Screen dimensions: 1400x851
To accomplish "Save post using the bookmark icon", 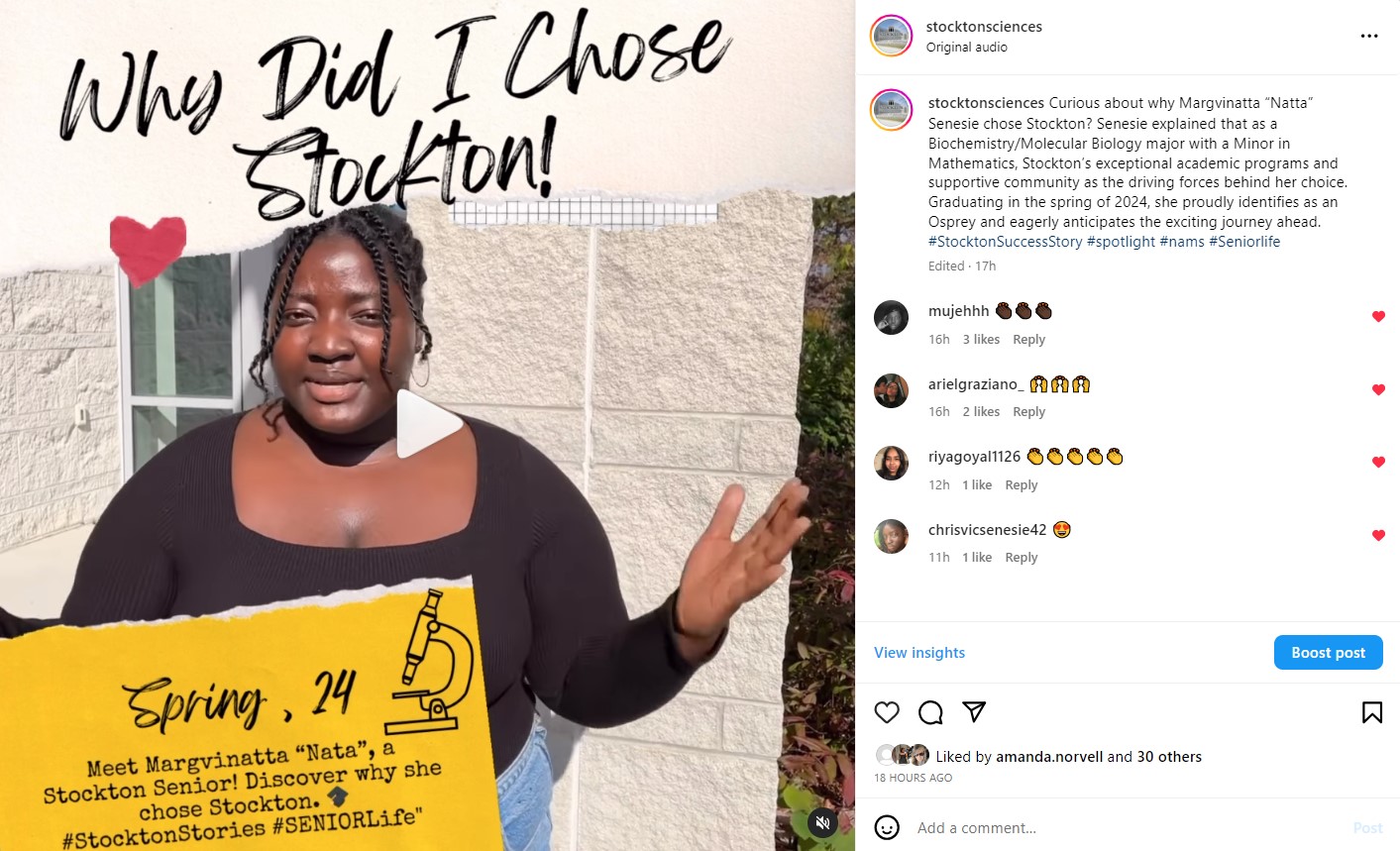I will pos(1372,712).
